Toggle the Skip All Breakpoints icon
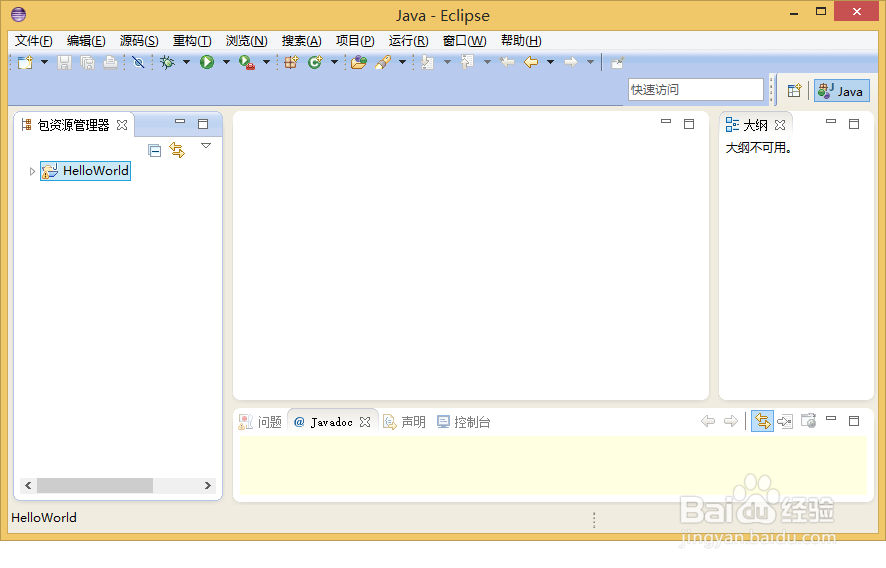The width and height of the screenshot is (886, 568). (x=138, y=62)
